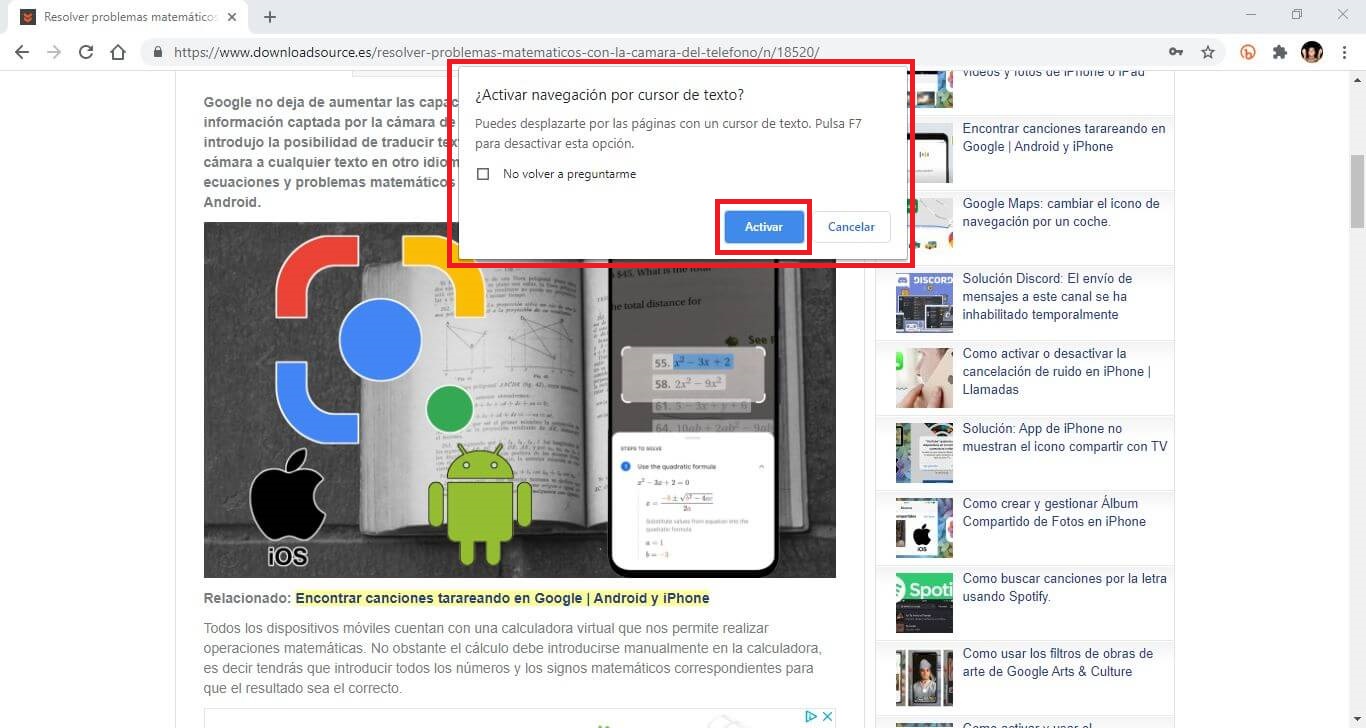Open 'Solución Discord' sidebar article link
This screenshot has height=728, width=1366.
pos(1047,296)
